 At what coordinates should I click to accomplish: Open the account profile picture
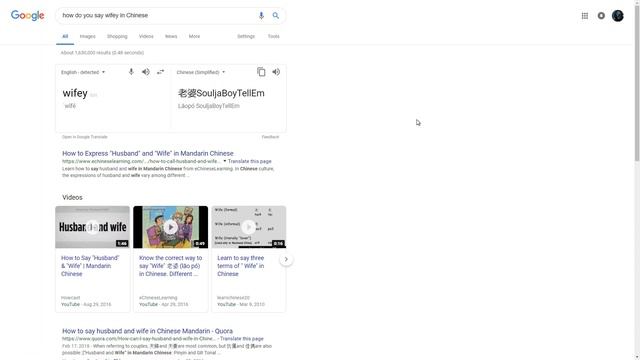pos(618,16)
